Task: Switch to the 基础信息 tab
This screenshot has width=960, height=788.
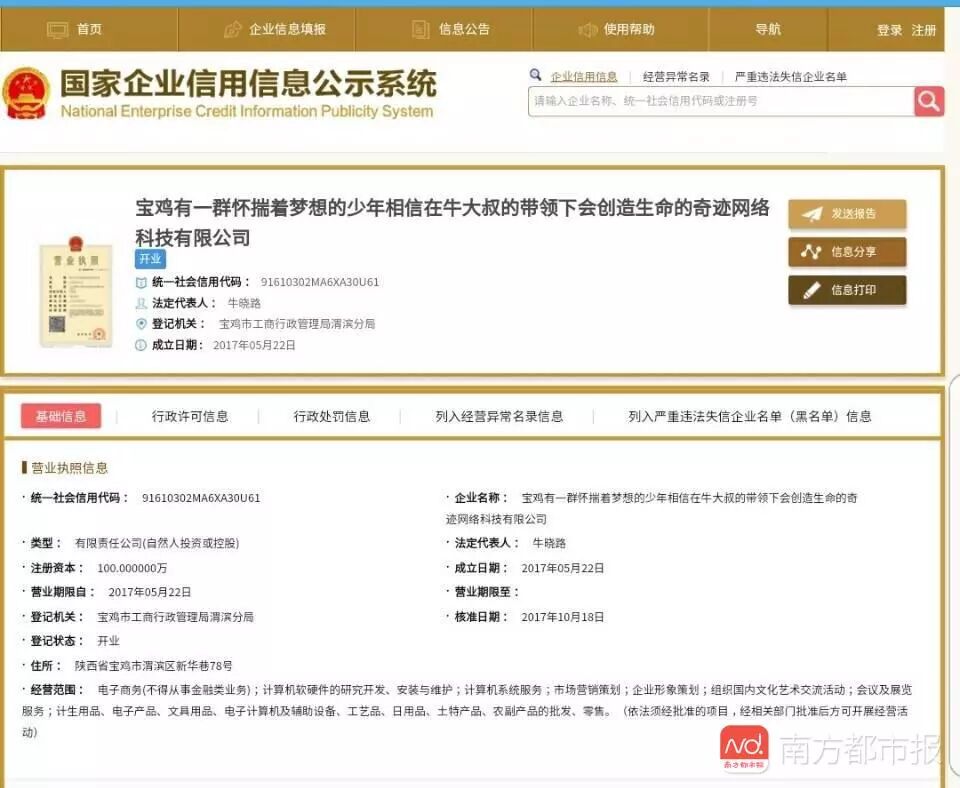Action: 61,416
